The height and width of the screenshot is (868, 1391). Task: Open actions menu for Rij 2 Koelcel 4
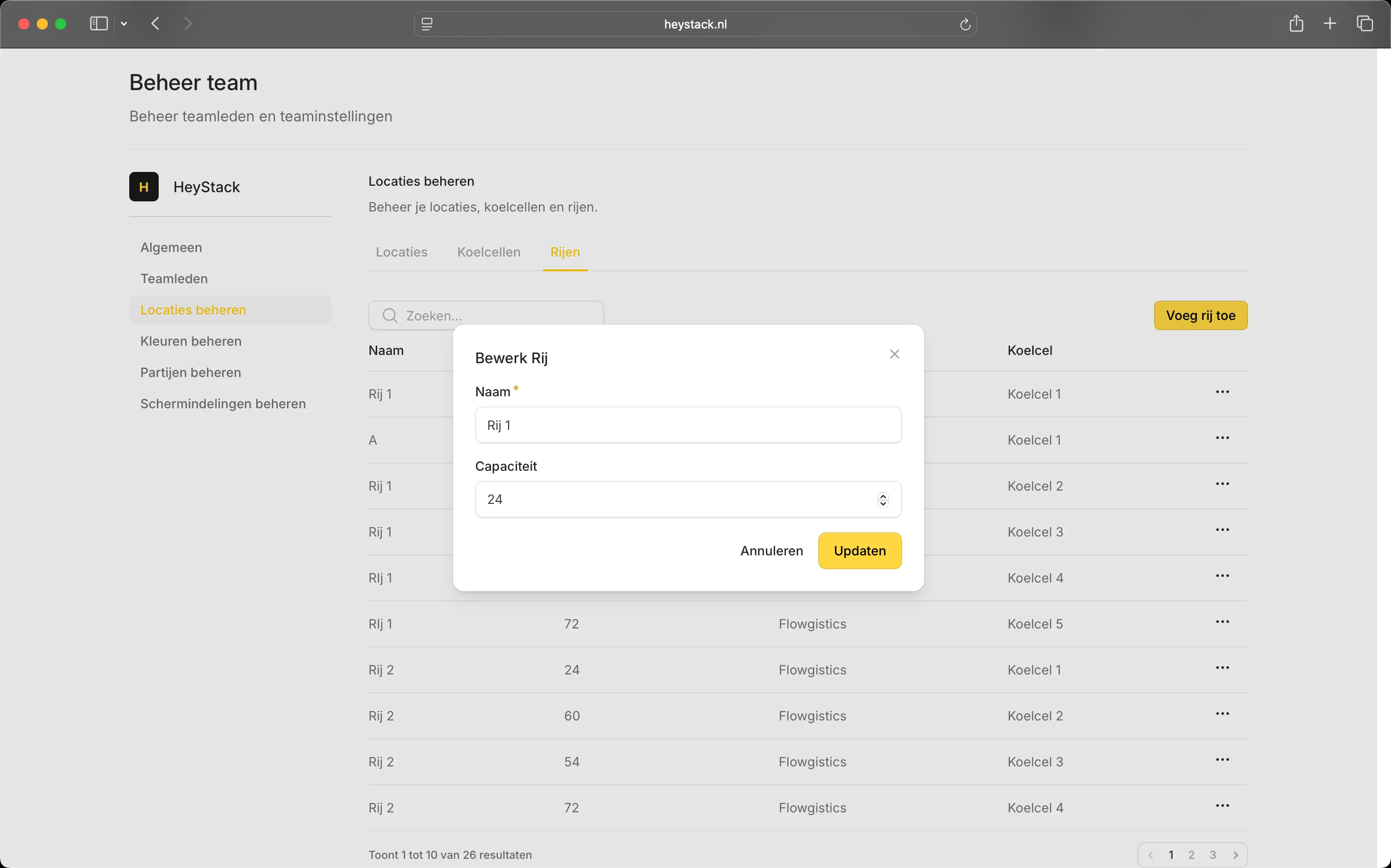pos(1222,805)
